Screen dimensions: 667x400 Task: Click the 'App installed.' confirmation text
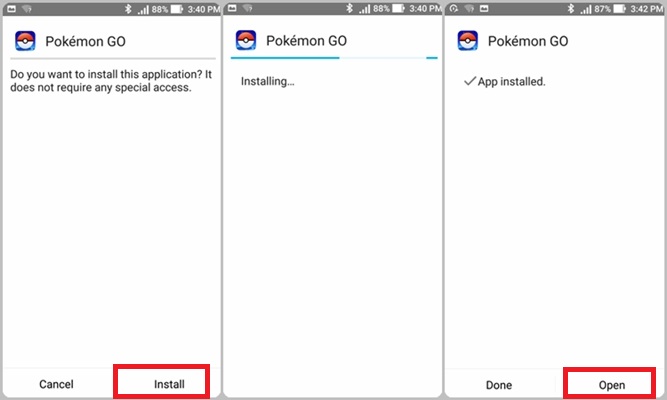click(x=512, y=81)
